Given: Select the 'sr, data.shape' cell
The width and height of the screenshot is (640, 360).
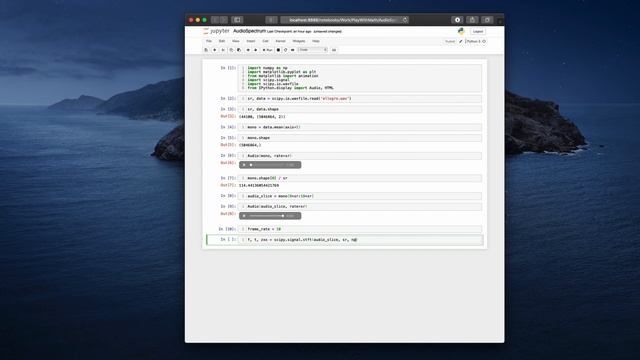Looking at the screenshot, I should 360,109.
